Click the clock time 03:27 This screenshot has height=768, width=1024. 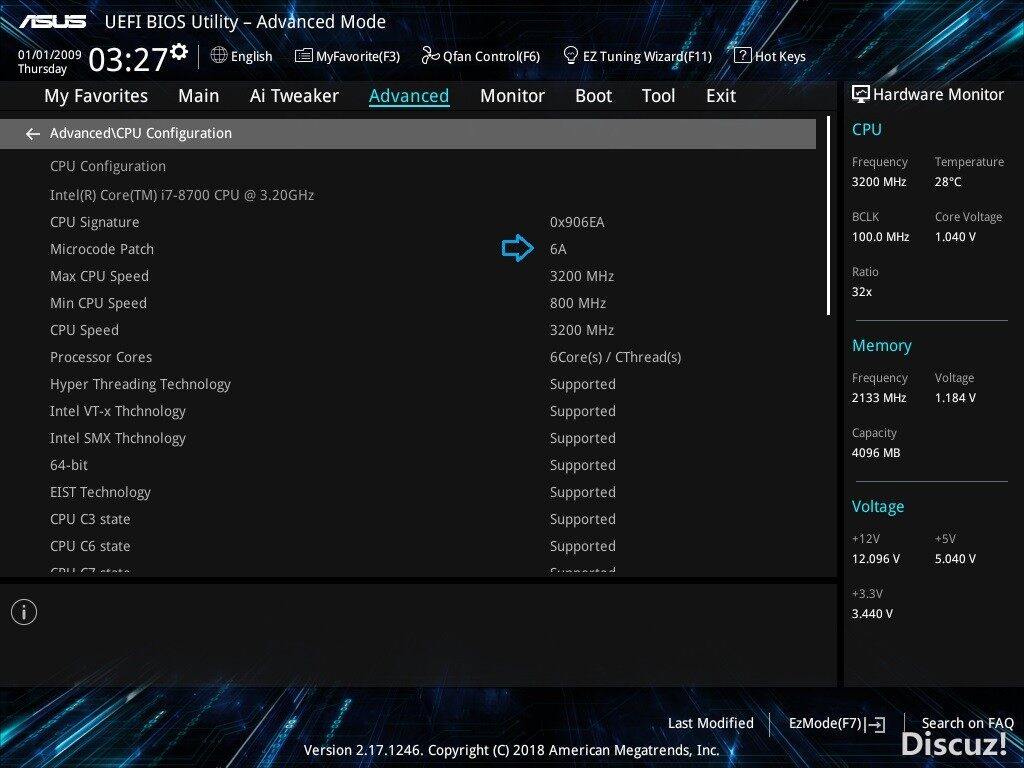tap(128, 59)
